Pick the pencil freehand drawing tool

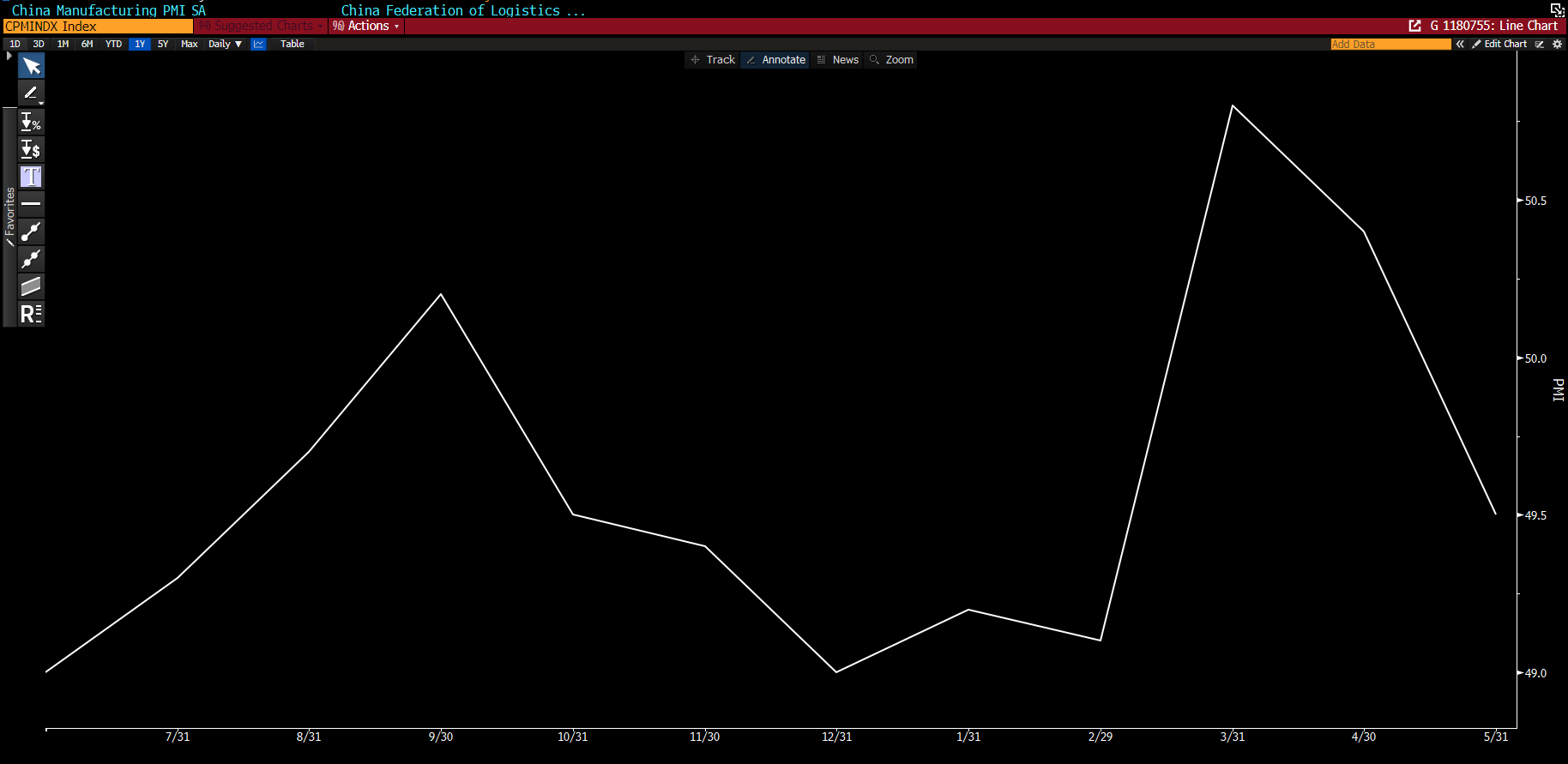pyautogui.click(x=31, y=93)
